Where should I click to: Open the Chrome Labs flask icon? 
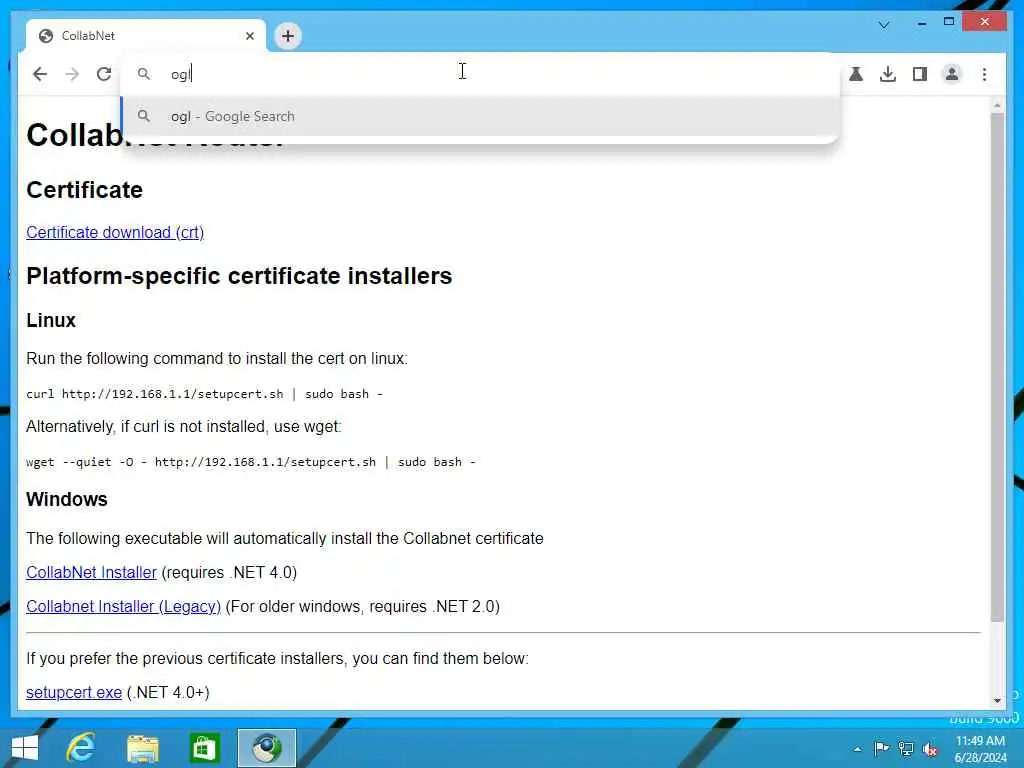pos(856,74)
